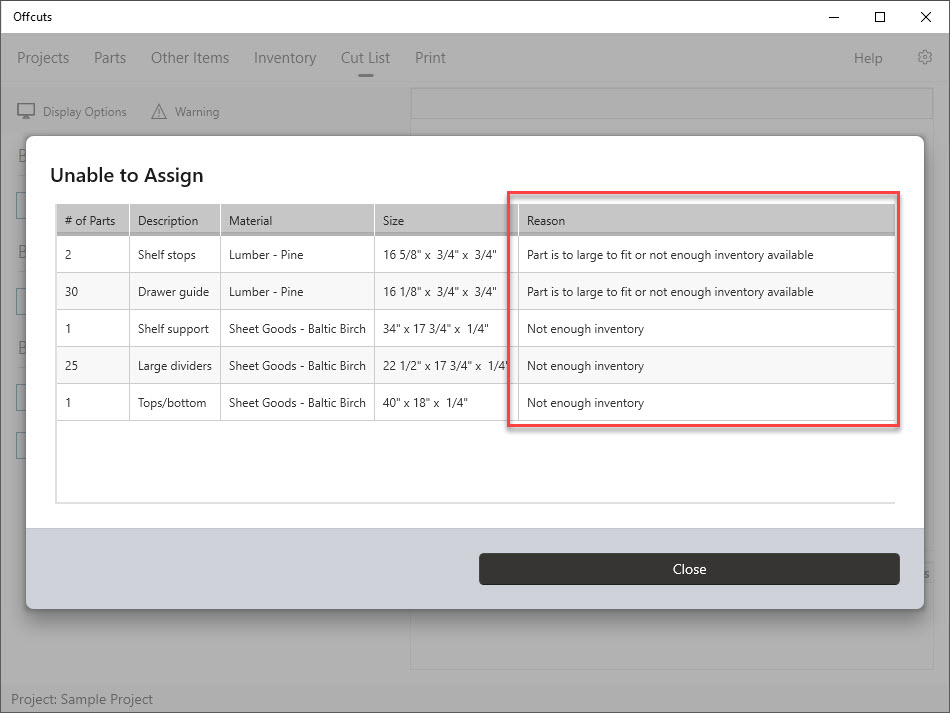
Task: Click the Reason column header
Action: [x=706, y=221]
